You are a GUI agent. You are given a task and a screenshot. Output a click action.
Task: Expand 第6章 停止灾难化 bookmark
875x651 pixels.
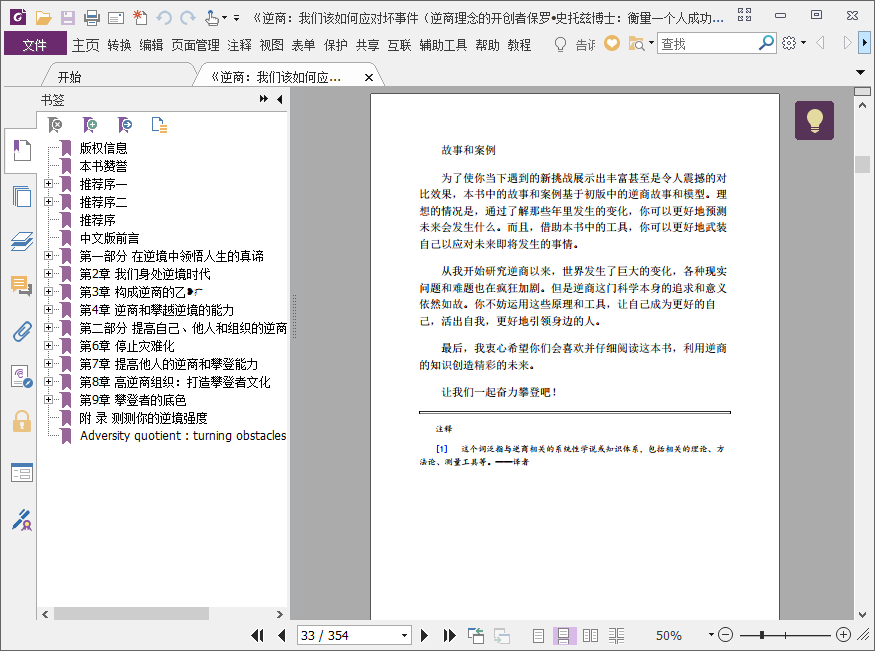[49, 345]
